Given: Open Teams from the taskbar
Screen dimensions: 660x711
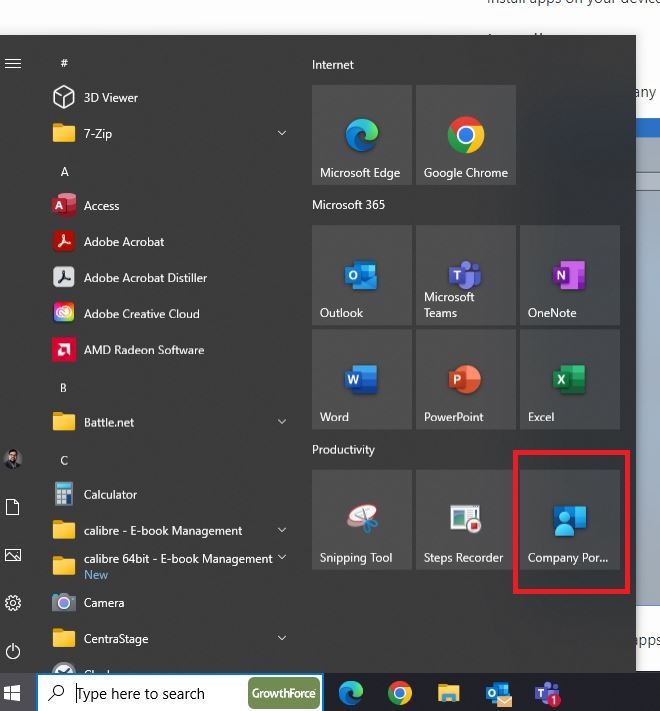Looking at the screenshot, I should [547, 694].
